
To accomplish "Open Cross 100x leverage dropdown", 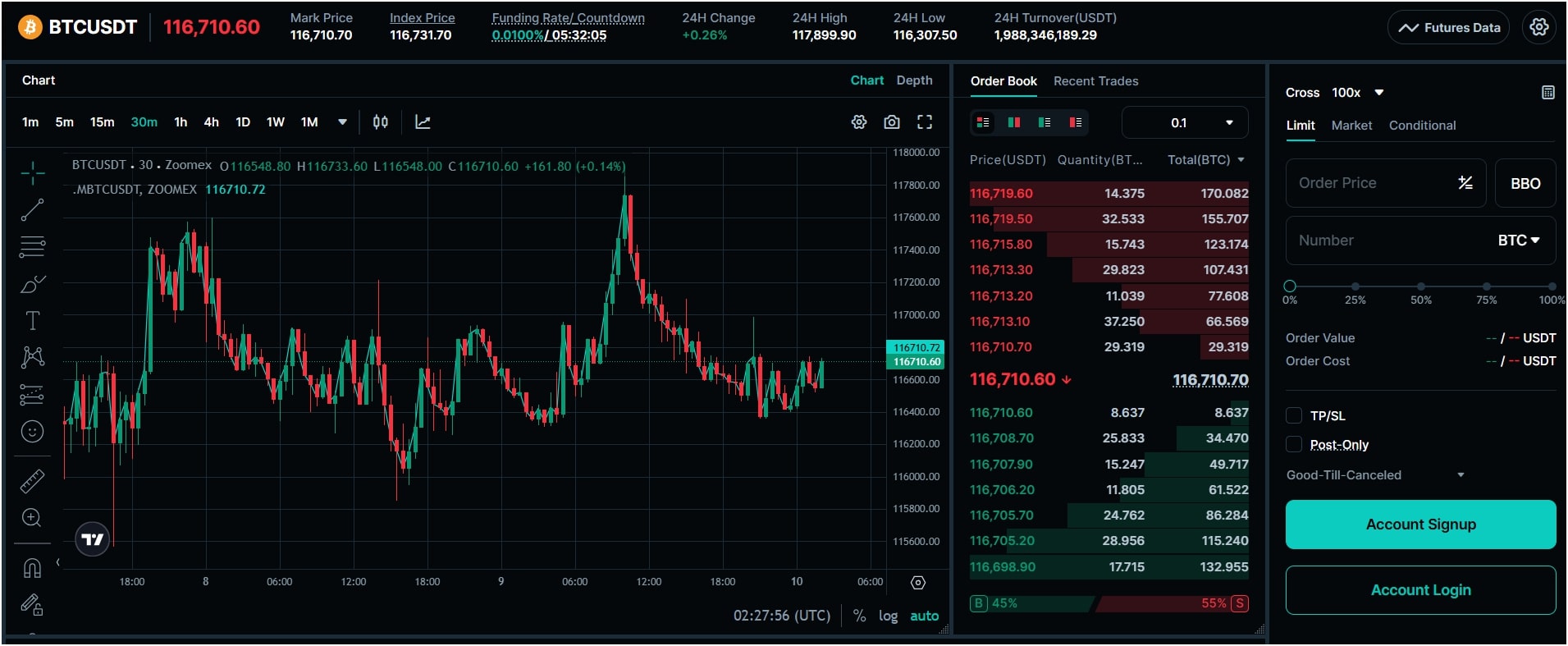I will pos(1335,93).
